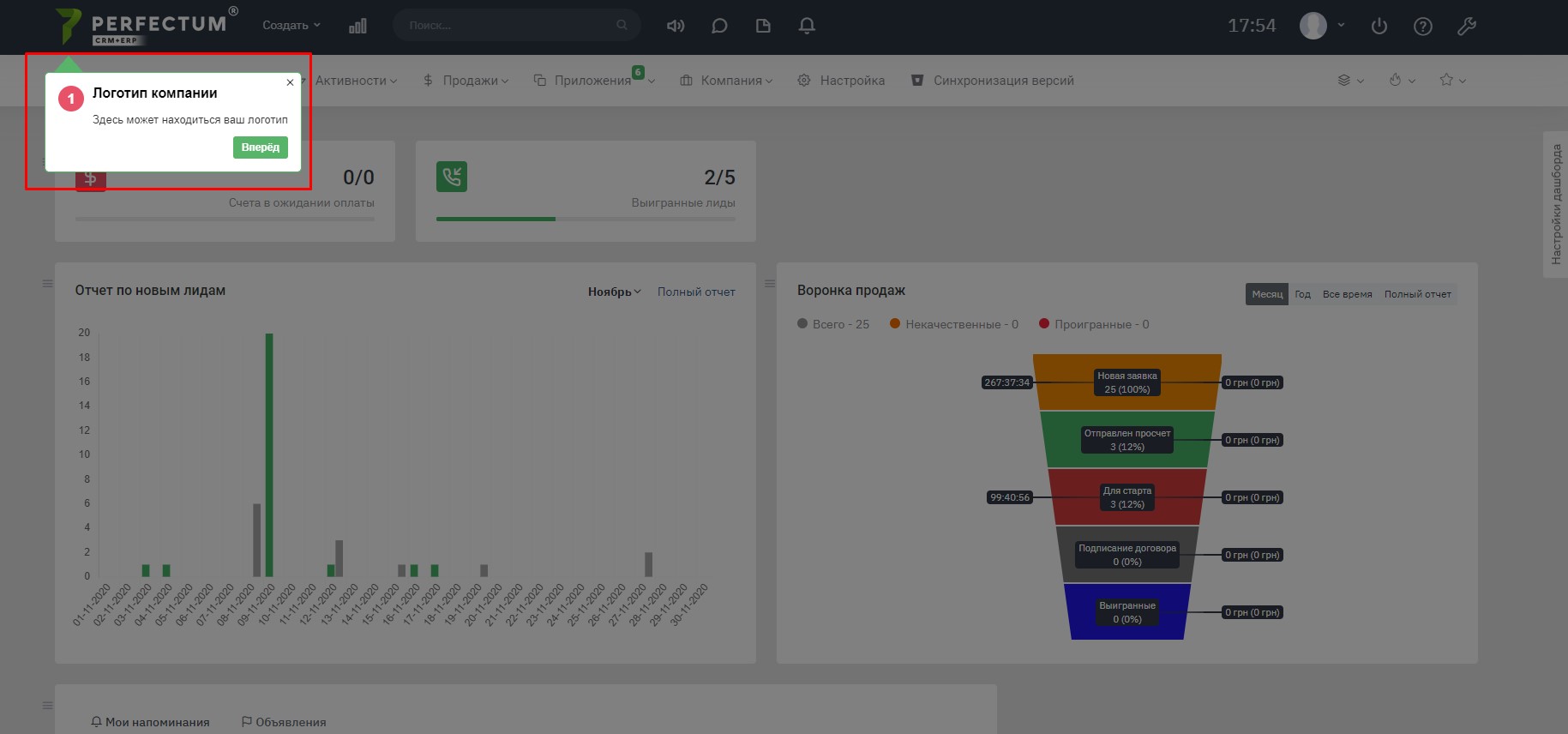Screen dimensions: 1568x734
Task: Expand the Создать dropdown
Action: pyautogui.click(x=291, y=26)
